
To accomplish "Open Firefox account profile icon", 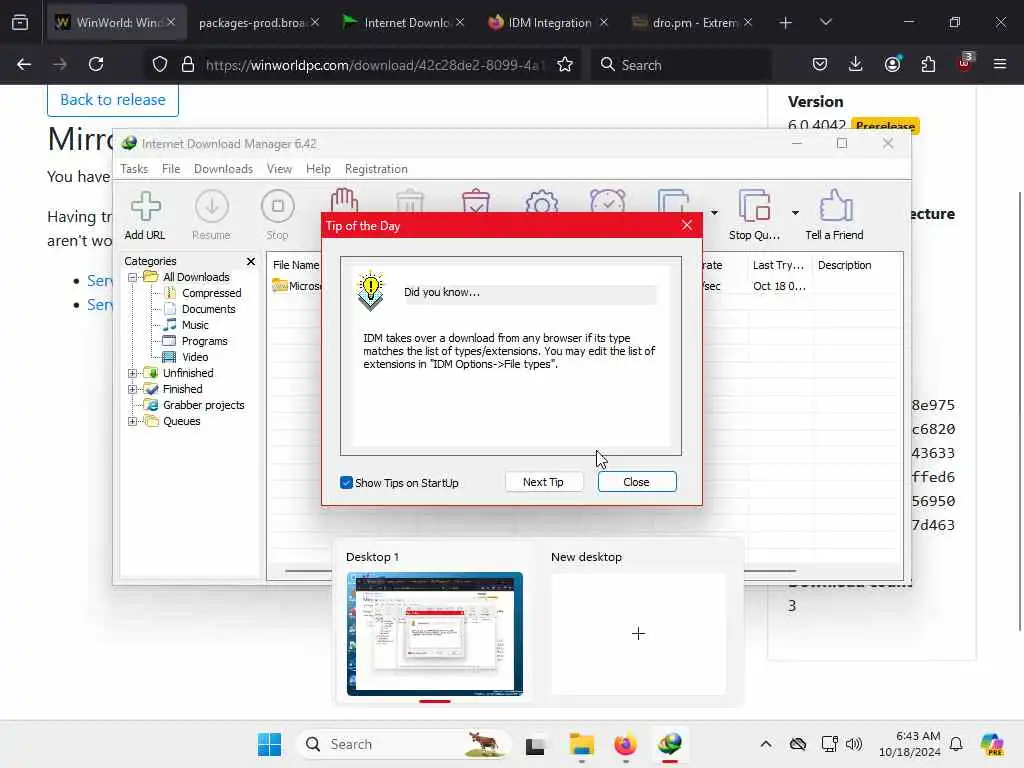I will tap(892, 65).
